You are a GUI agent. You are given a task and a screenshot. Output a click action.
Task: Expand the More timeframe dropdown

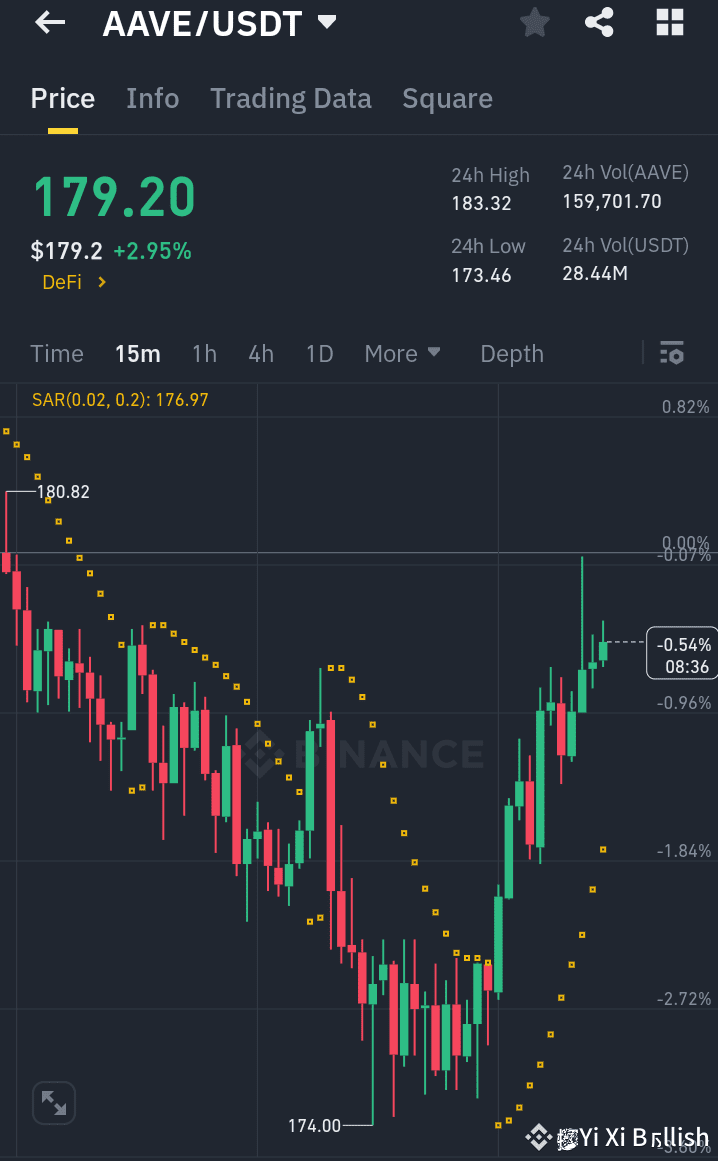[x=402, y=353]
